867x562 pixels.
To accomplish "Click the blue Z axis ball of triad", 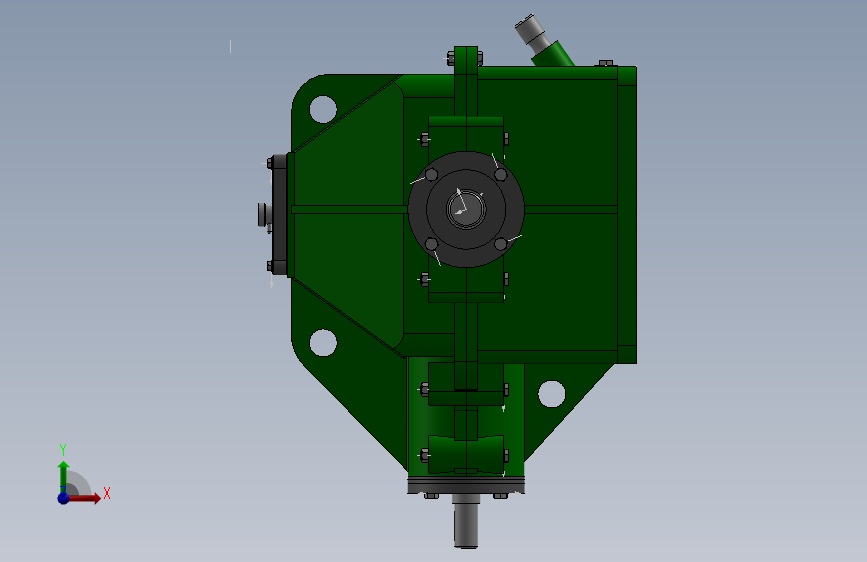I will click(x=64, y=498).
